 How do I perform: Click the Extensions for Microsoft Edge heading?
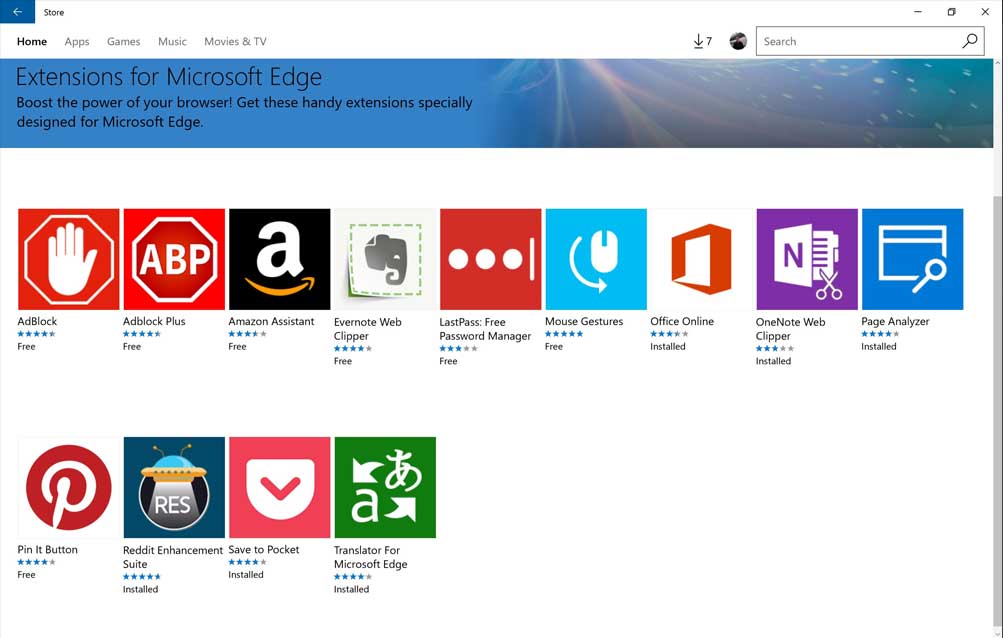pyautogui.click(x=169, y=77)
